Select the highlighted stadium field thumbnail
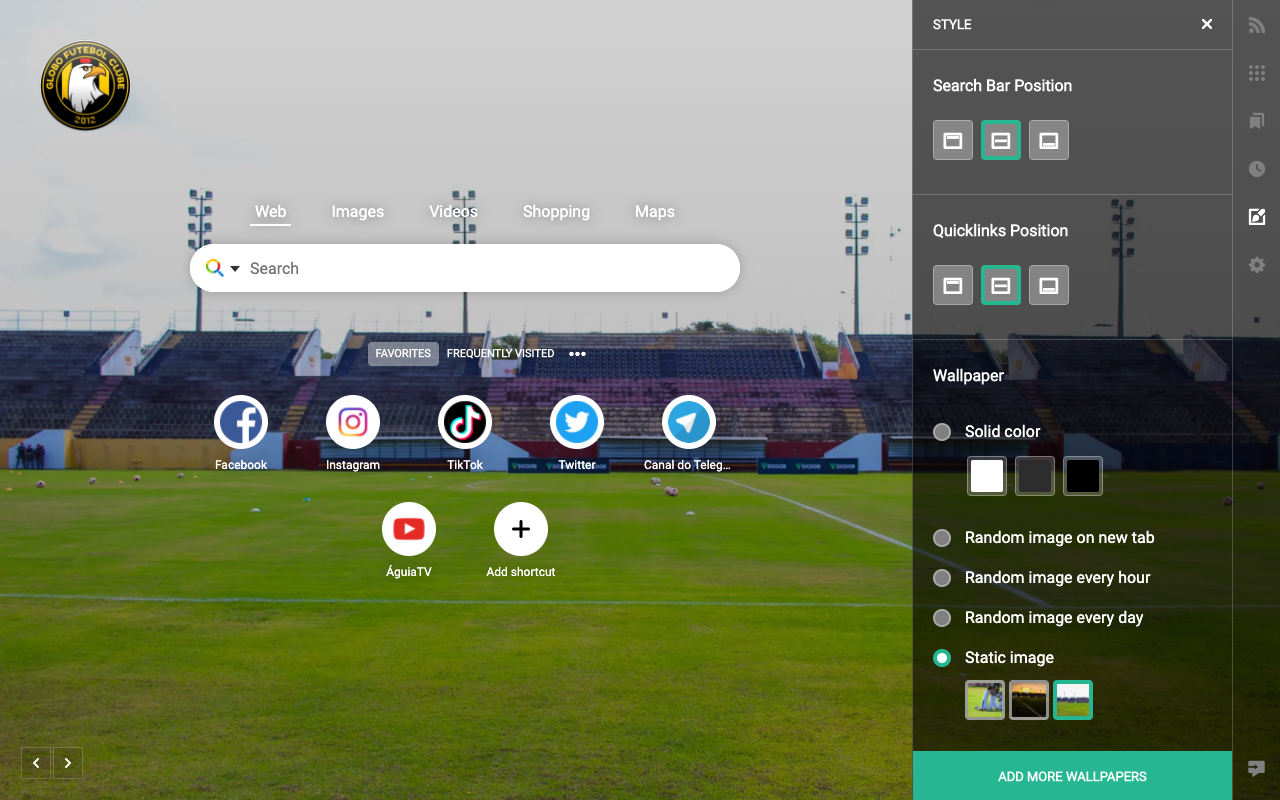1280x800 pixels. point(1073,700)
